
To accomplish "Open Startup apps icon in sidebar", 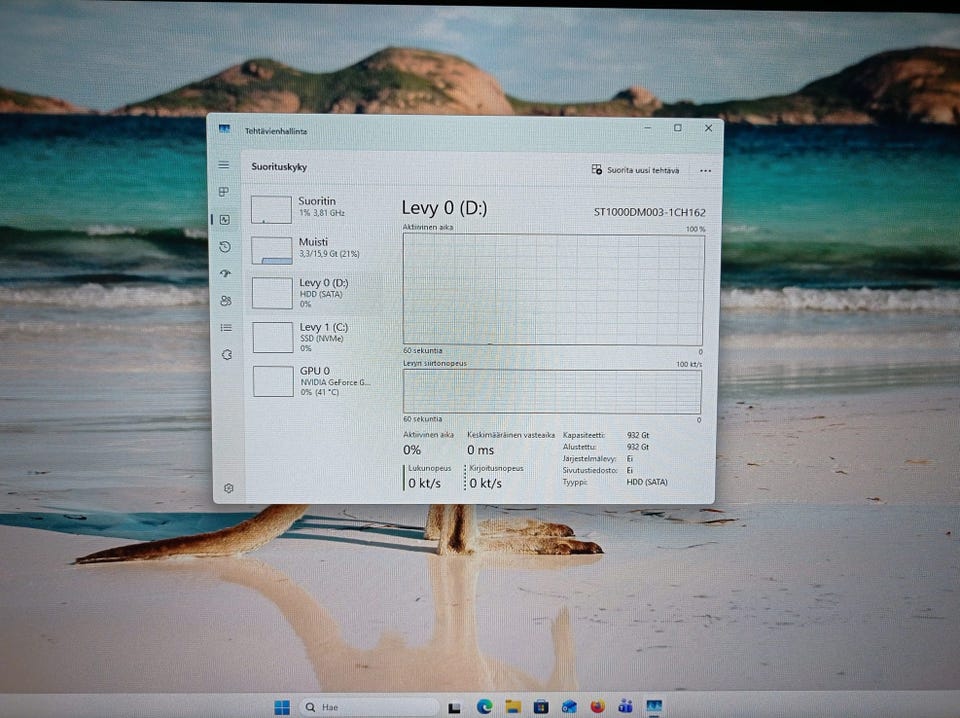I will [x=225, y=274].
